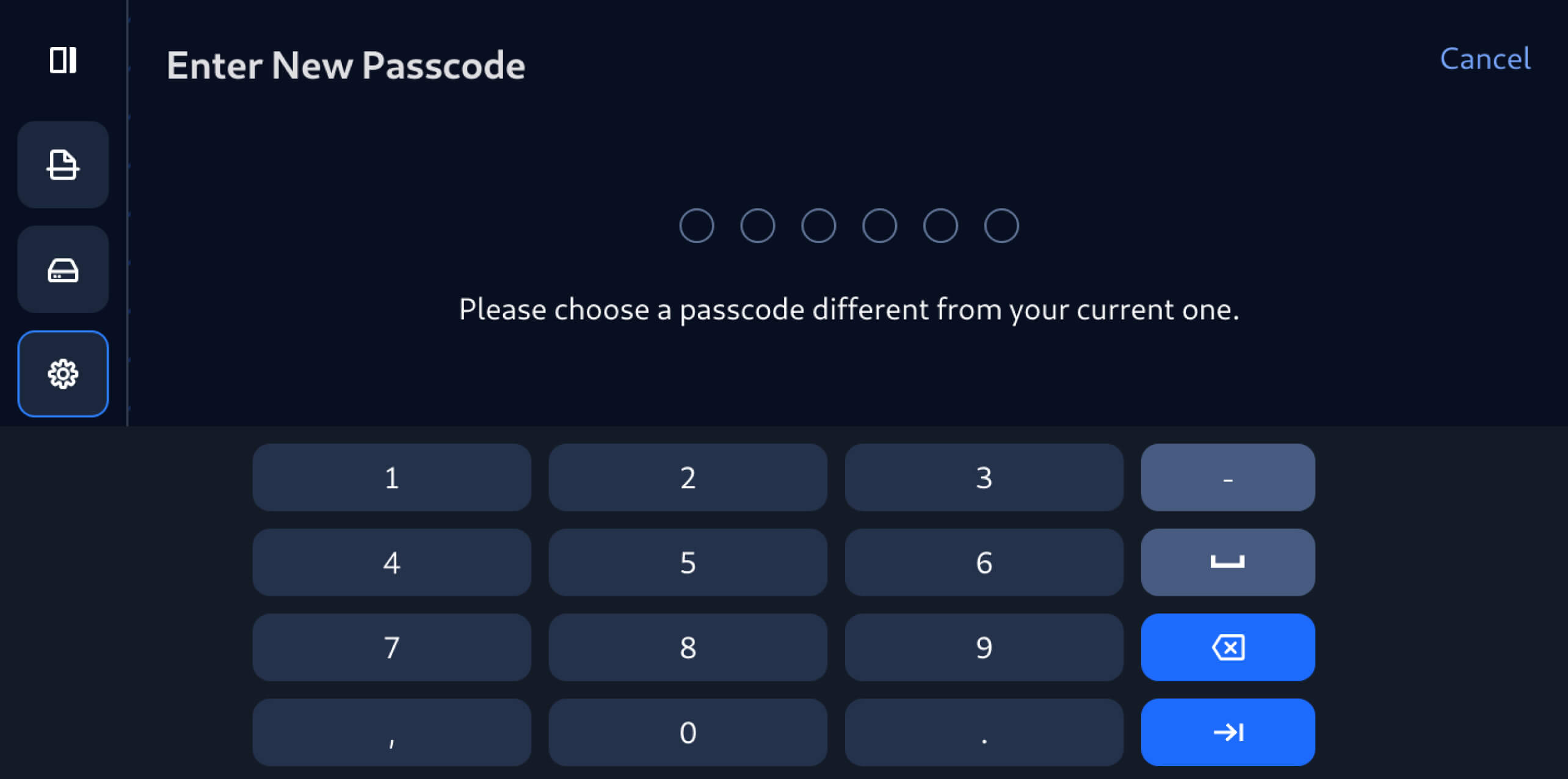Enter digit 6 on keypad
This screenshot has height=779, width=1568.
pyautogui.click(x=984, y=562)
